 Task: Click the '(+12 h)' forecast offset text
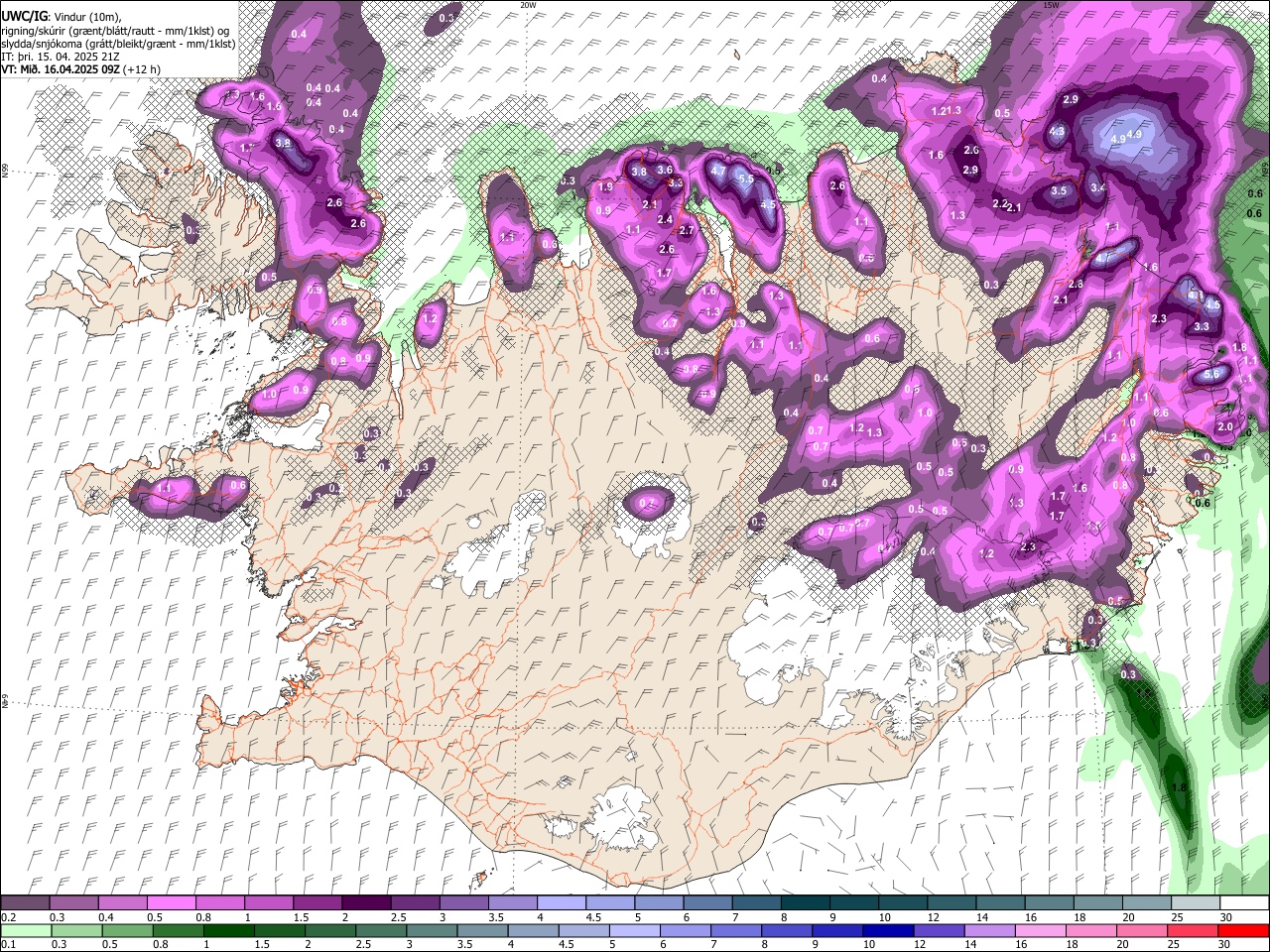pos(142,69)
